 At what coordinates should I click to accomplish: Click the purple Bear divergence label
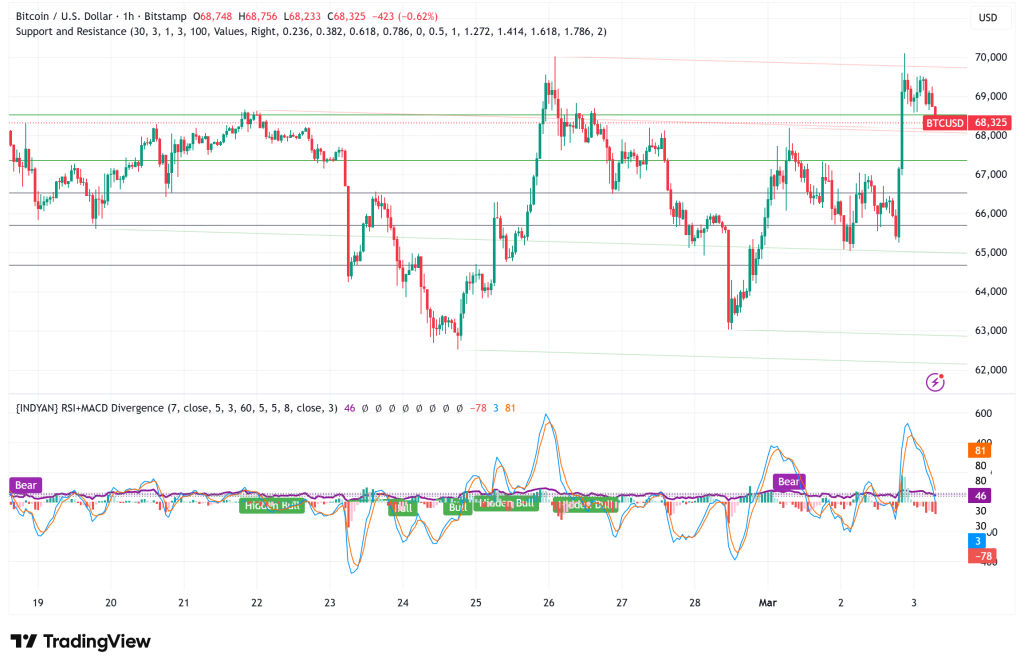[24, 485]
